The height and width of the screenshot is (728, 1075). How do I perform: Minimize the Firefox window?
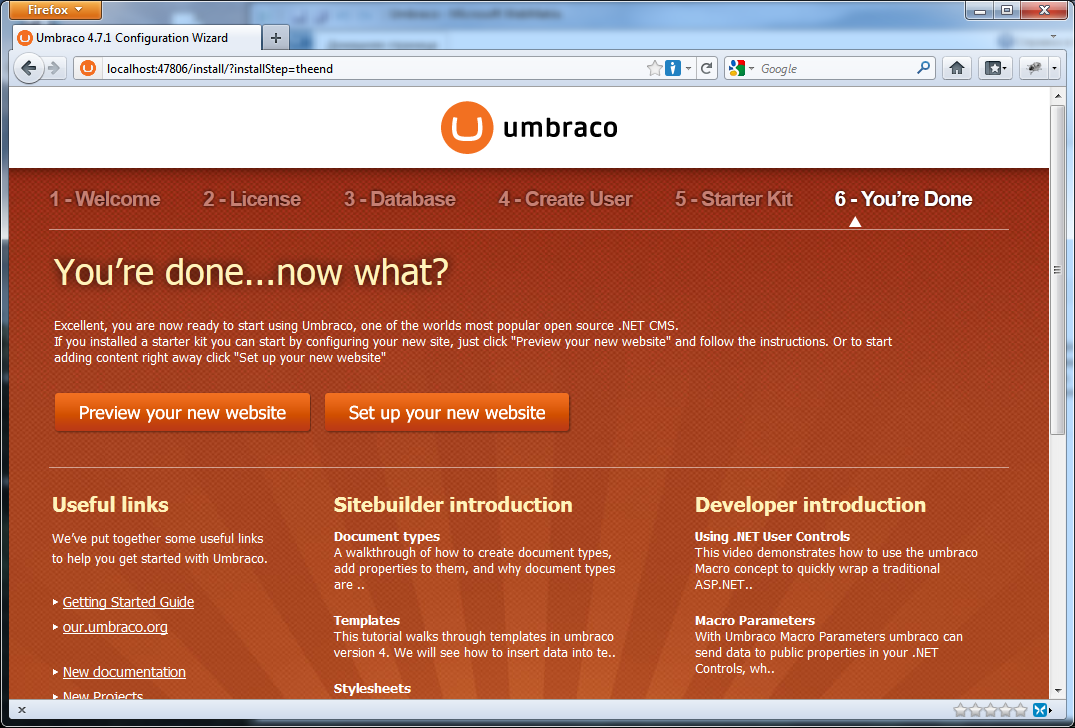point(980,10)
